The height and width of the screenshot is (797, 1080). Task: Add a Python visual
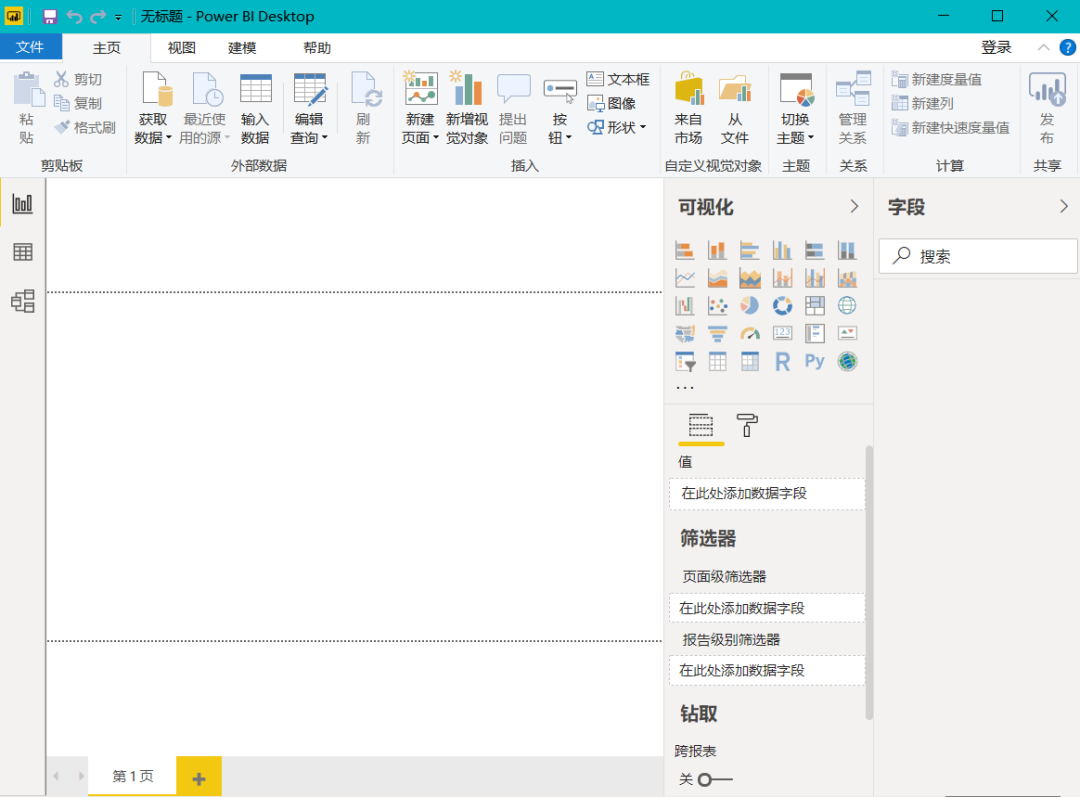(814, 362)
